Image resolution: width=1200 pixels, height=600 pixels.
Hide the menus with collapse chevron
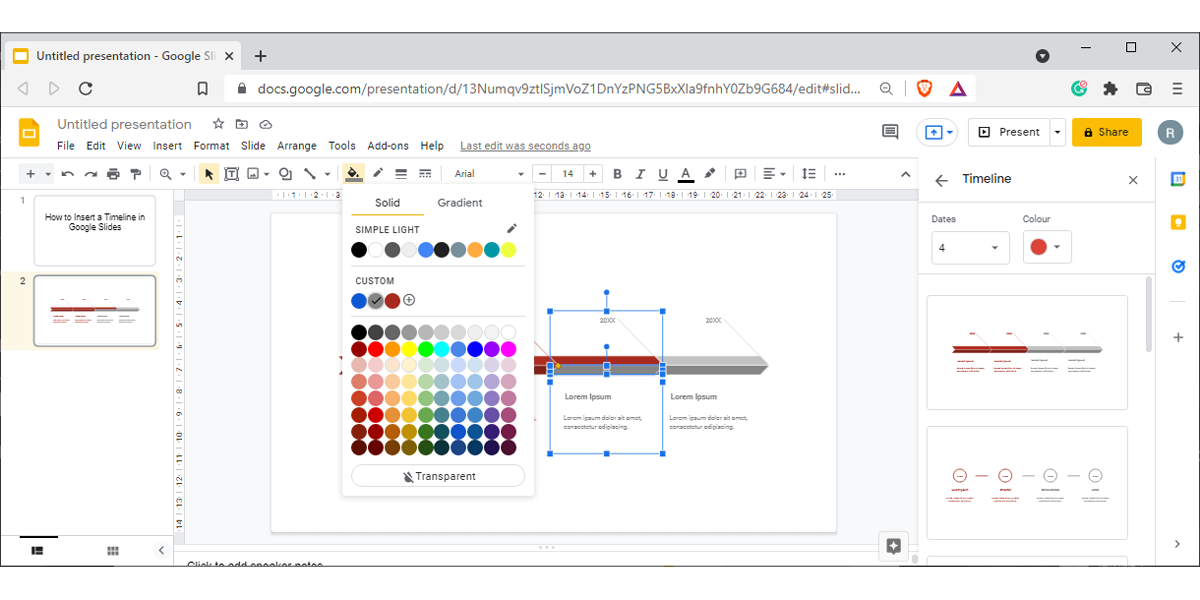point(905,174)
